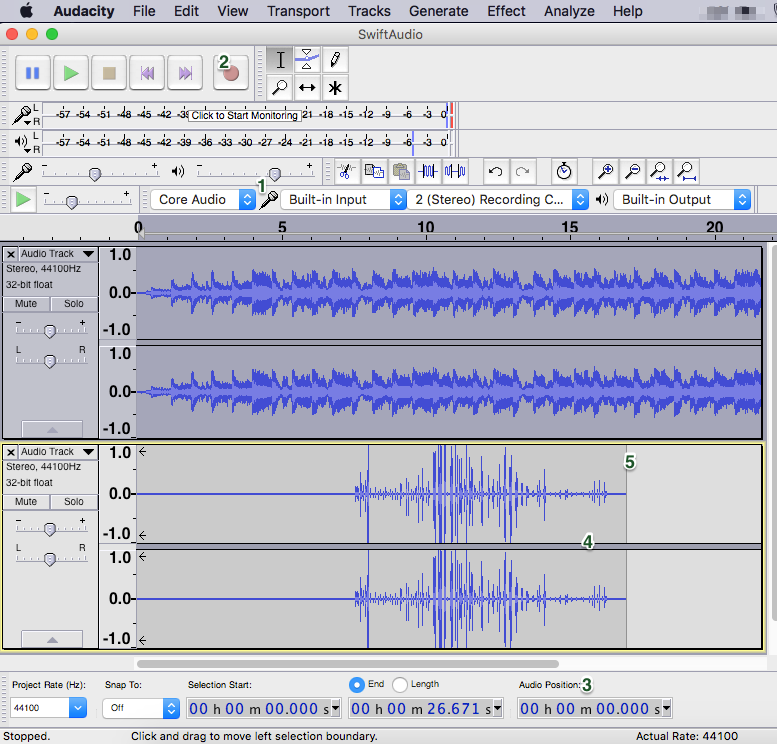This screenshot has width=777, height=744.
Task: Click the Zoom Out magnifier
Action: [633, 172]
